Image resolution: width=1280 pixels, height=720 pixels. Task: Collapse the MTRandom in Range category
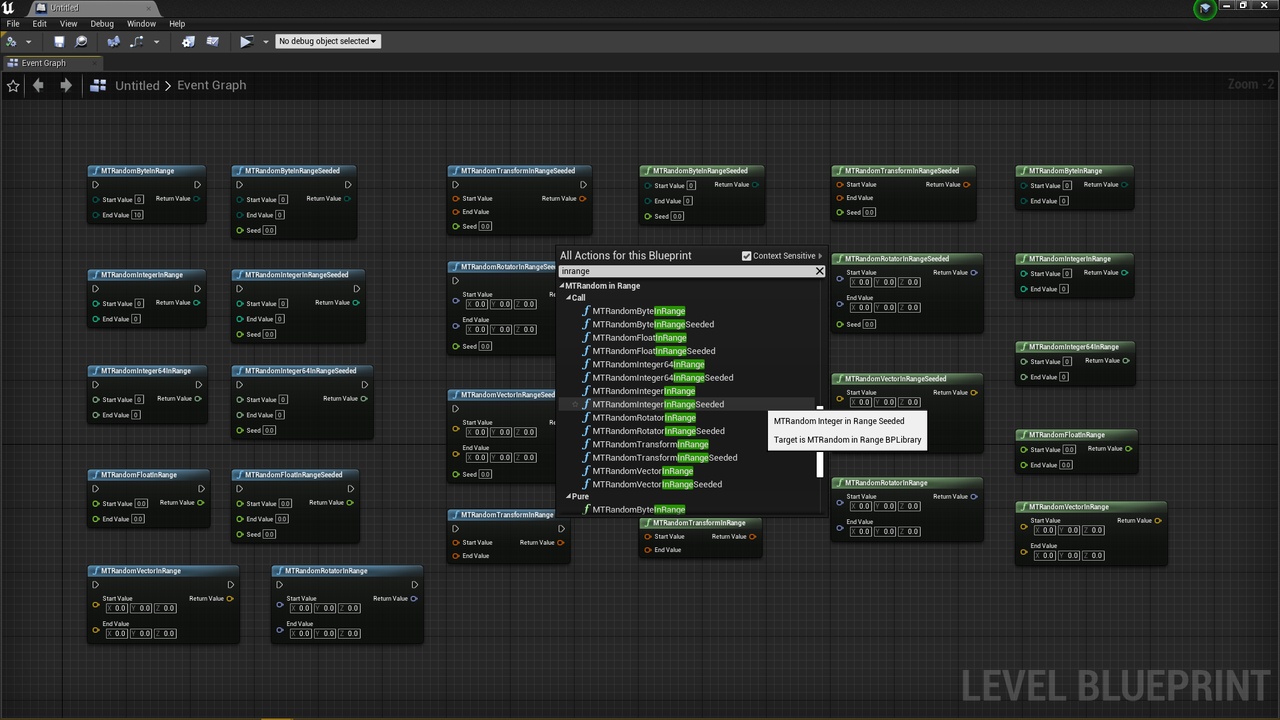tap(562, 286)
